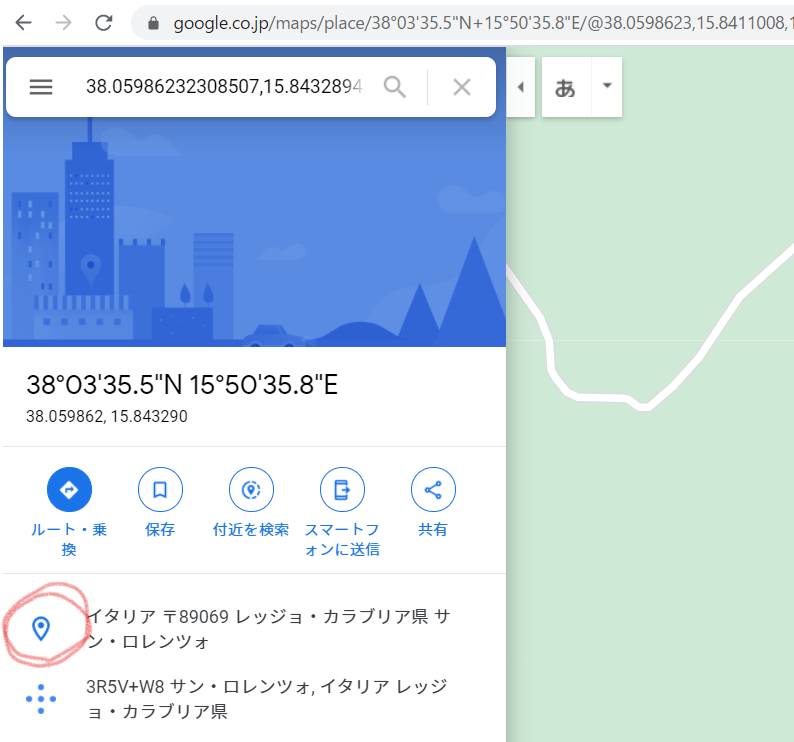Start directions with the blue route icon
Image resolution: width=794 pixels, height=742 pixels.
69,489
